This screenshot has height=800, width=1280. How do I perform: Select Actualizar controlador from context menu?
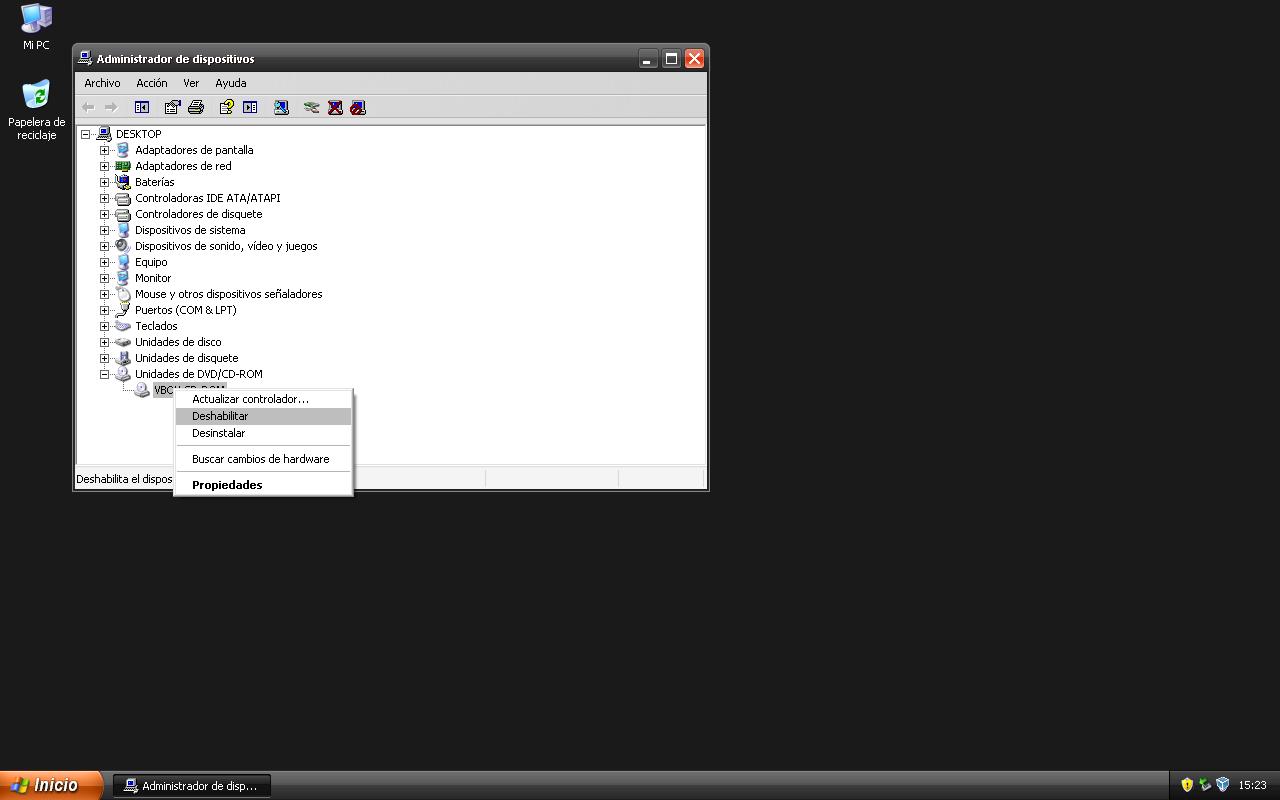pos(250,399)
